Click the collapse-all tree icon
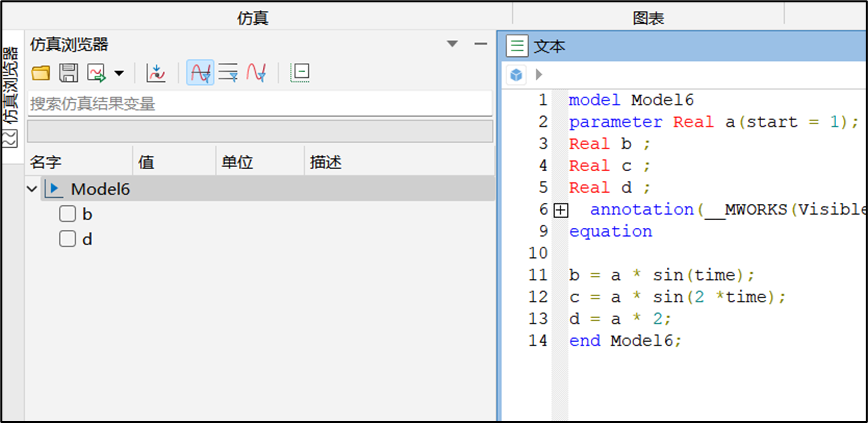This screenshot has width=868, height=423. pos(300,73)
